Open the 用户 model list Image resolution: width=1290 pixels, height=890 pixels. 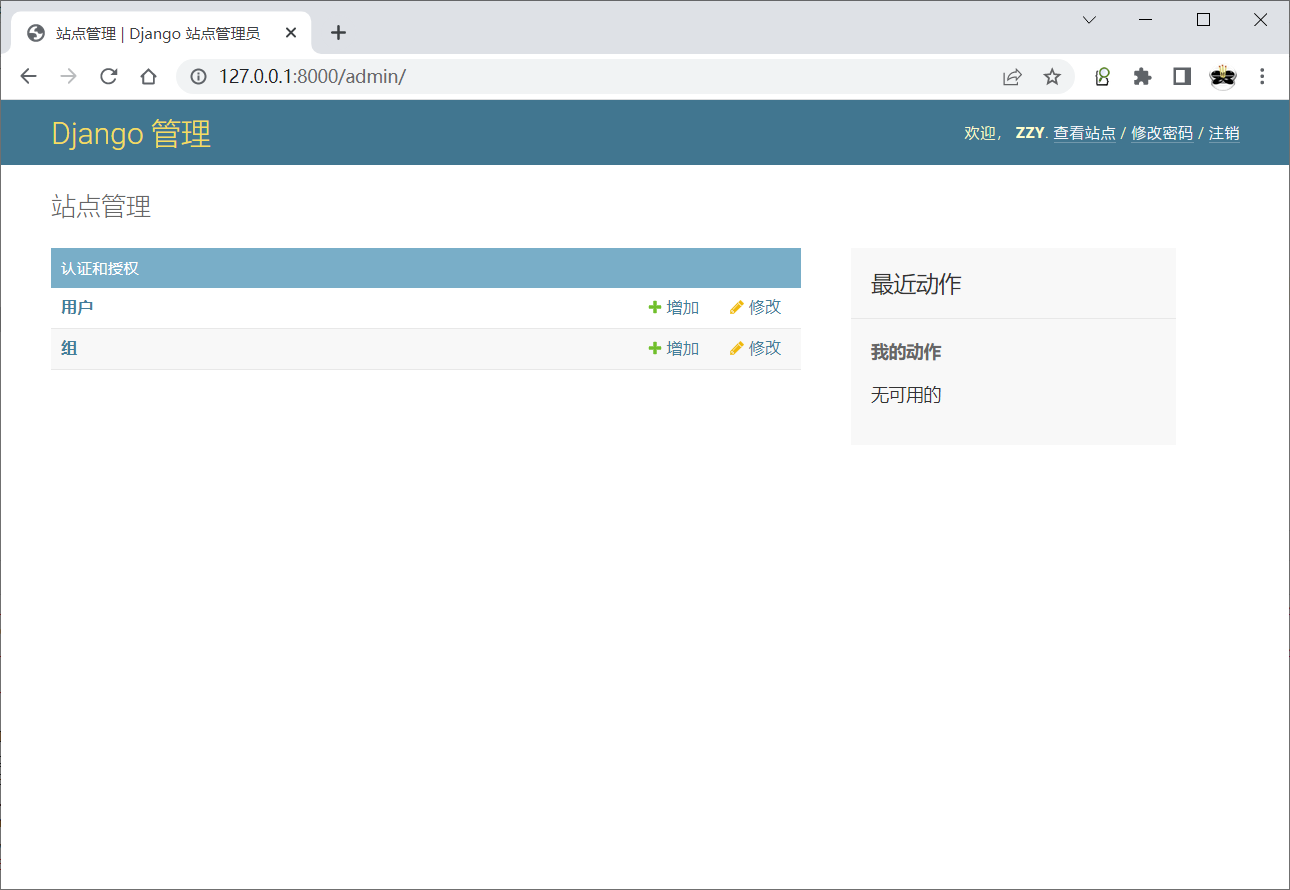77,308
